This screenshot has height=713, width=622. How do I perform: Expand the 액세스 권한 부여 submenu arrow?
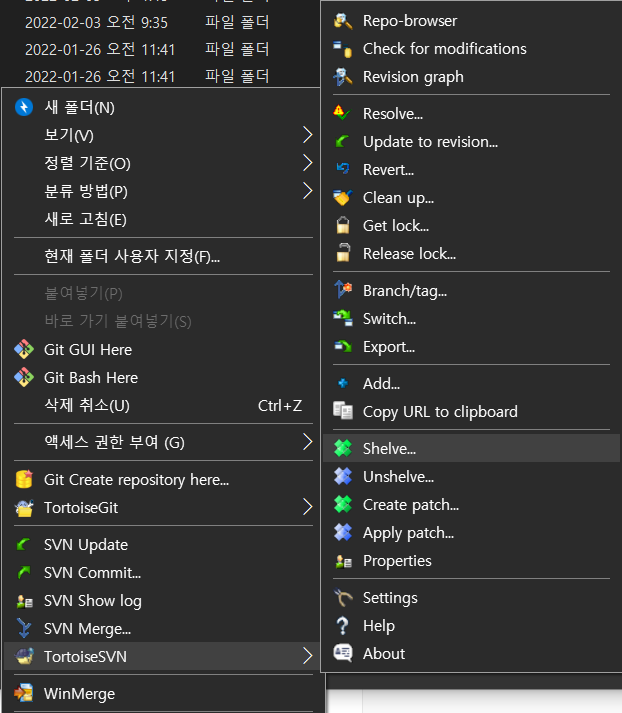tap(308, 442)
